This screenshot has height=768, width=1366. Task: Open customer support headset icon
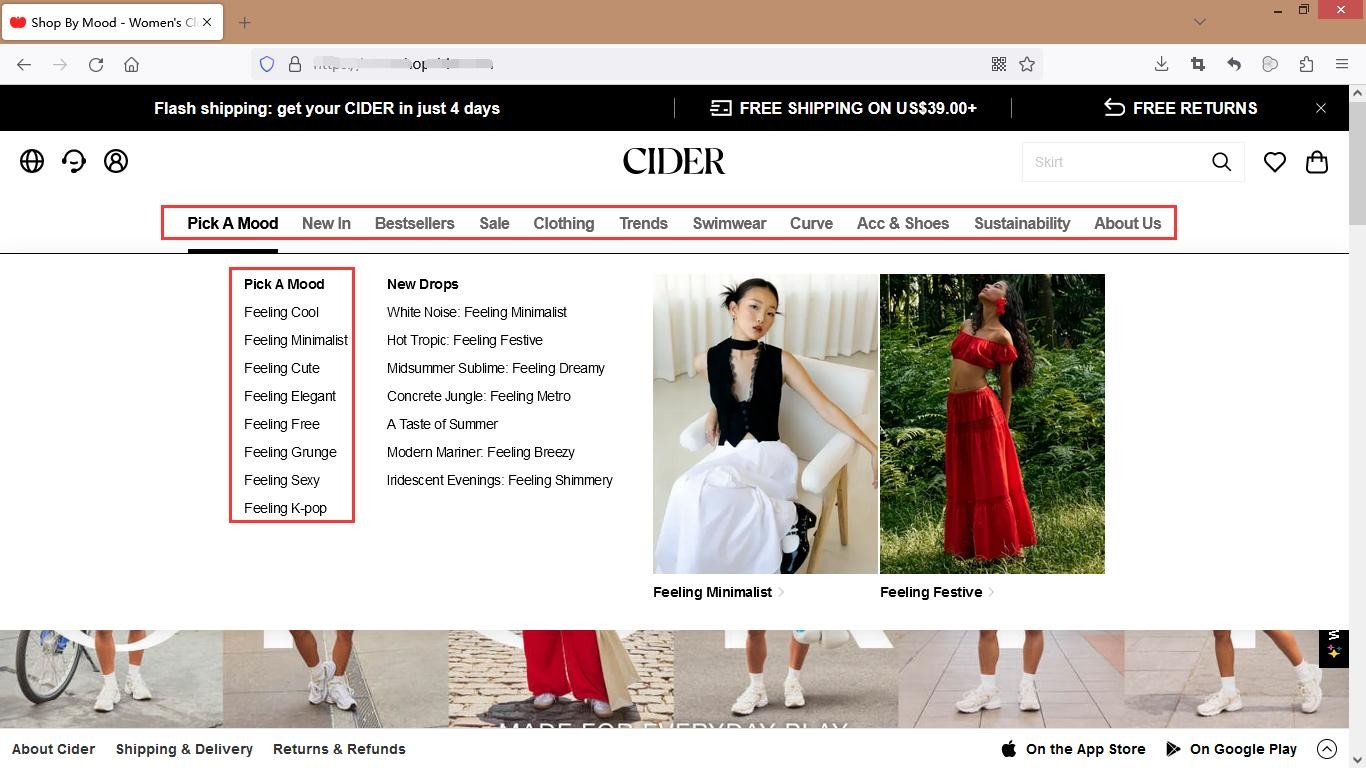point(74,161)
